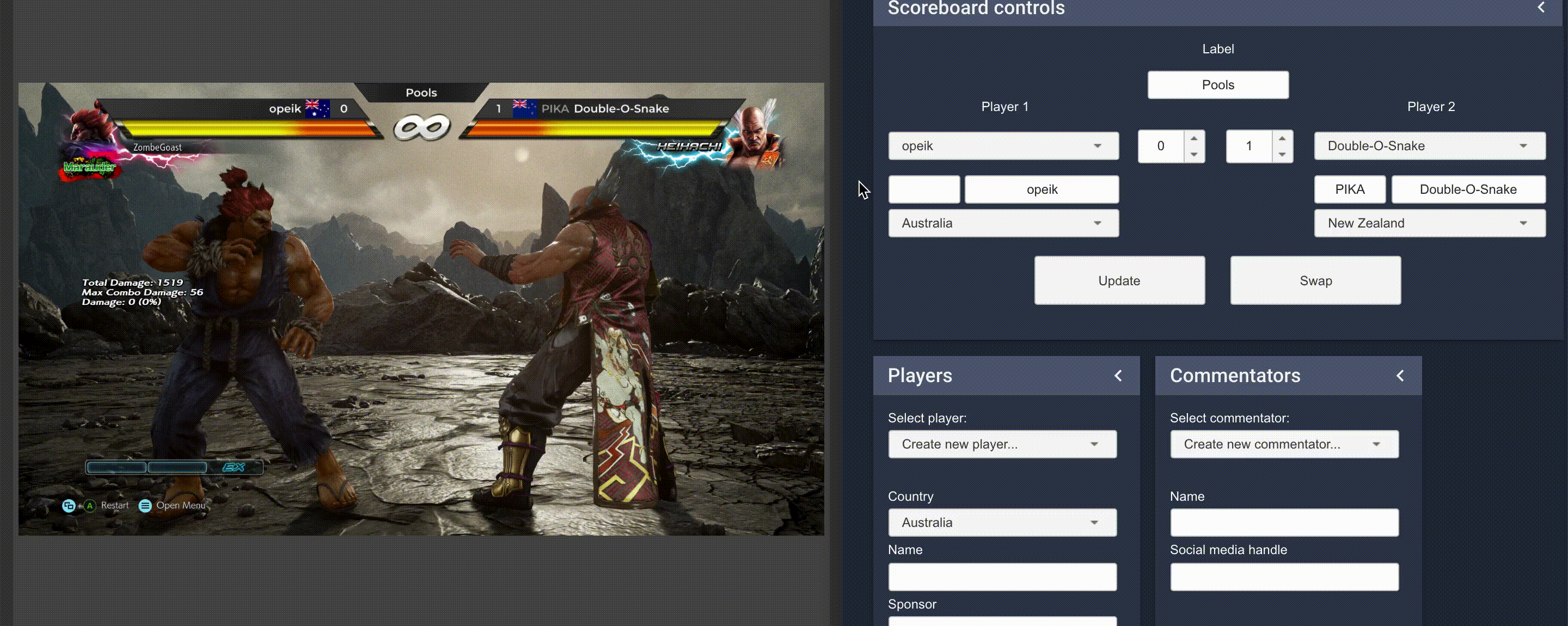1568x626 pixels.
Task: Open Player 1 opeik name dropdown
Action: [1003, 146]
